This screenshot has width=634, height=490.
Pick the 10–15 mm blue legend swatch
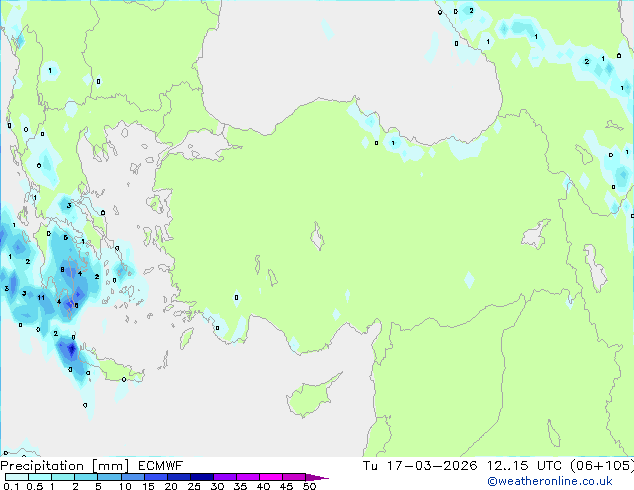pyautogui.click(x=133, y=477)
